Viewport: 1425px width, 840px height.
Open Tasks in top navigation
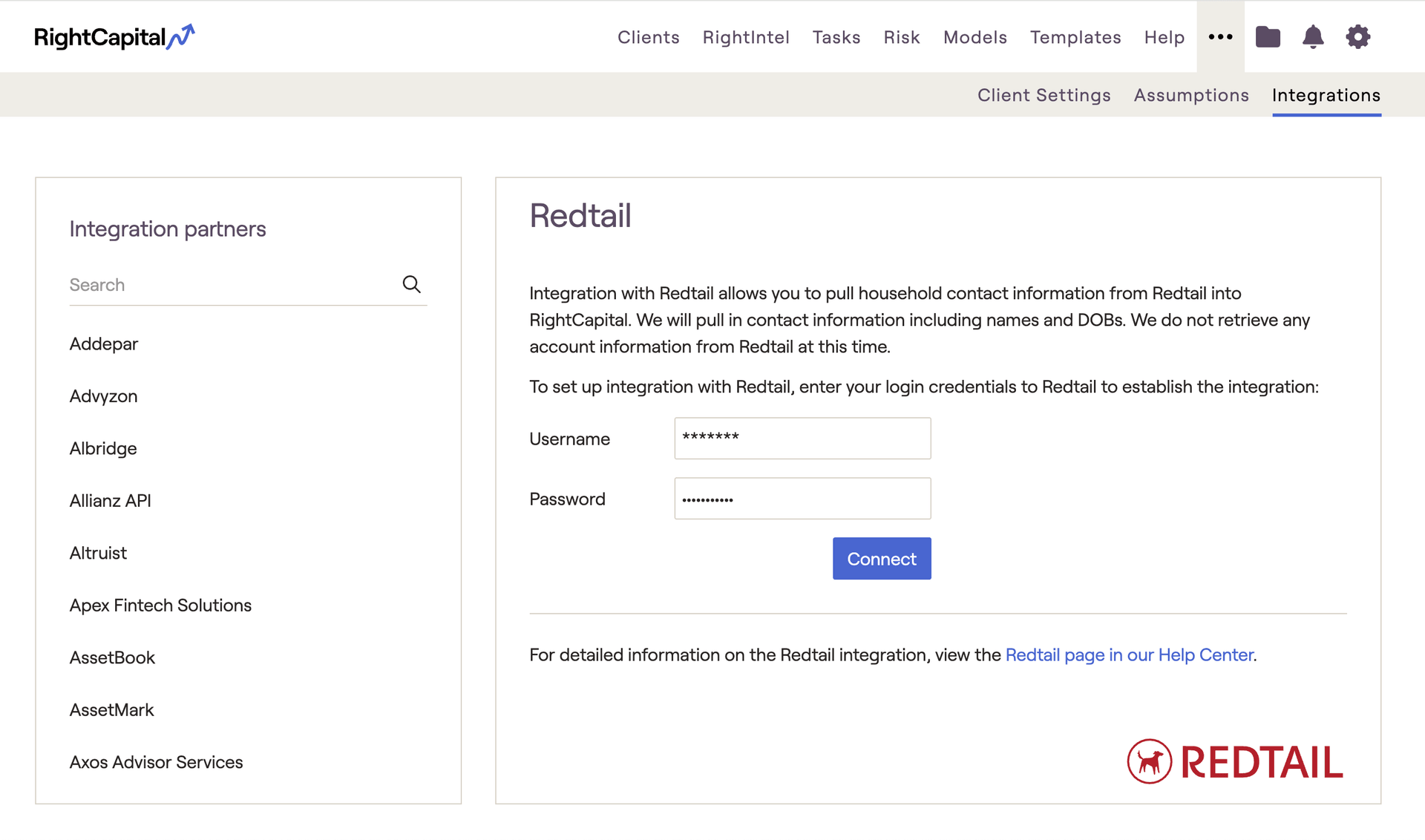click(x=836, y=37)
